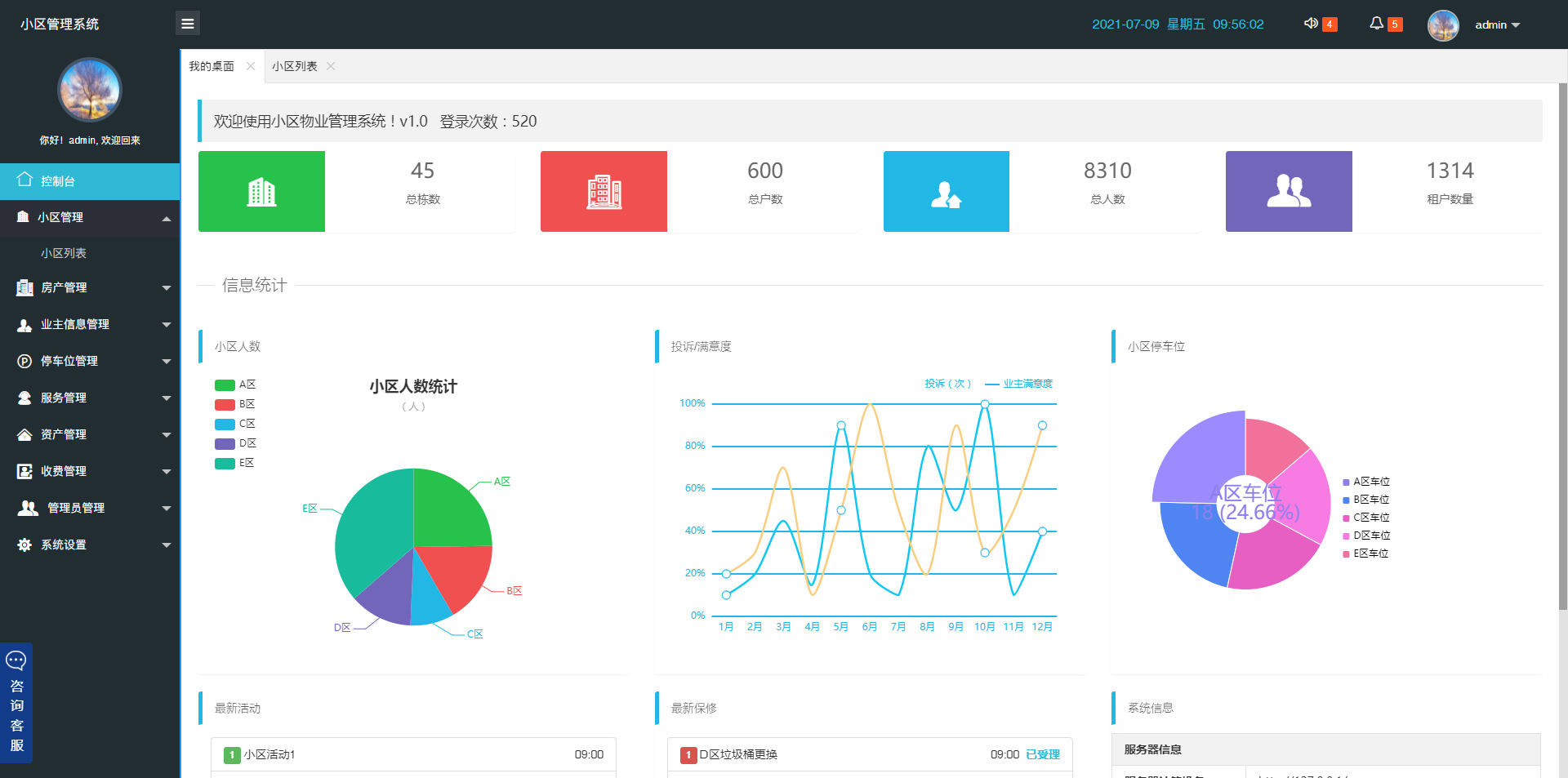Image resolution: width=1568 pixels, height=778 pixels.
Task: Click the green total buildings icon tile
Action: 261,192
